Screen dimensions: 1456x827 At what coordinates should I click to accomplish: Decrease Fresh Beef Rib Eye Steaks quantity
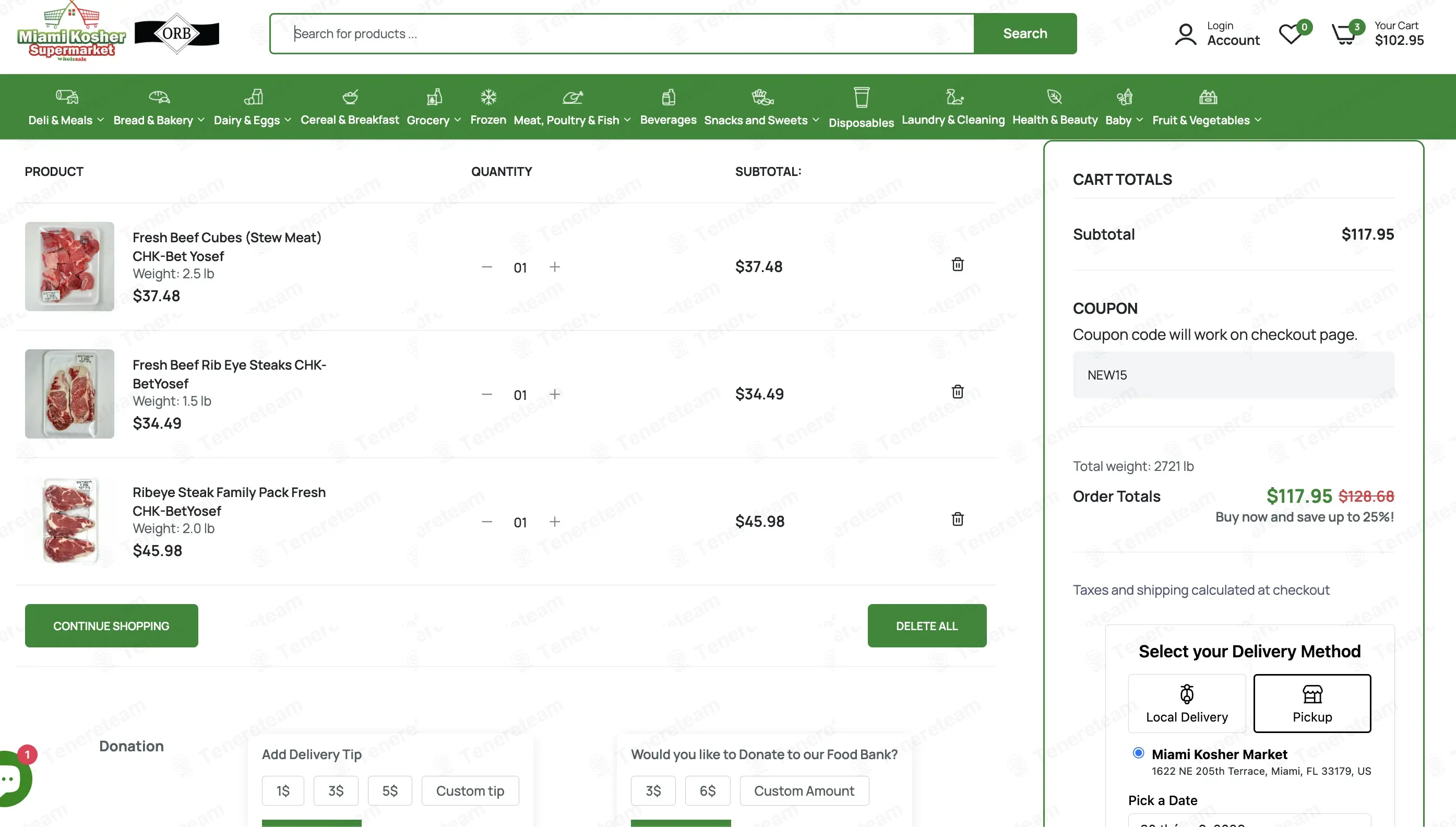point(486,394)
